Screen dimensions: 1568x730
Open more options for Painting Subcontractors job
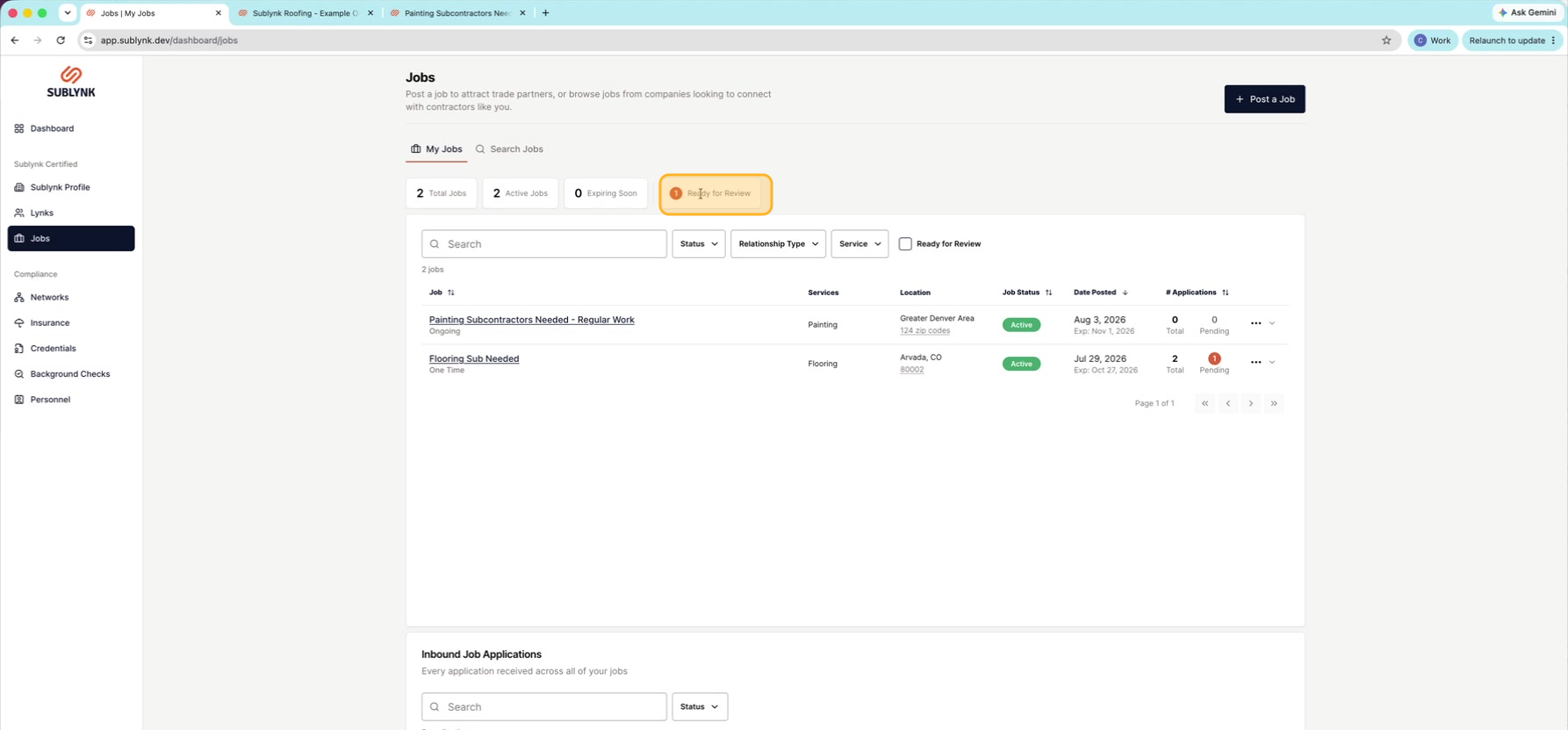tap(1255, 324)
